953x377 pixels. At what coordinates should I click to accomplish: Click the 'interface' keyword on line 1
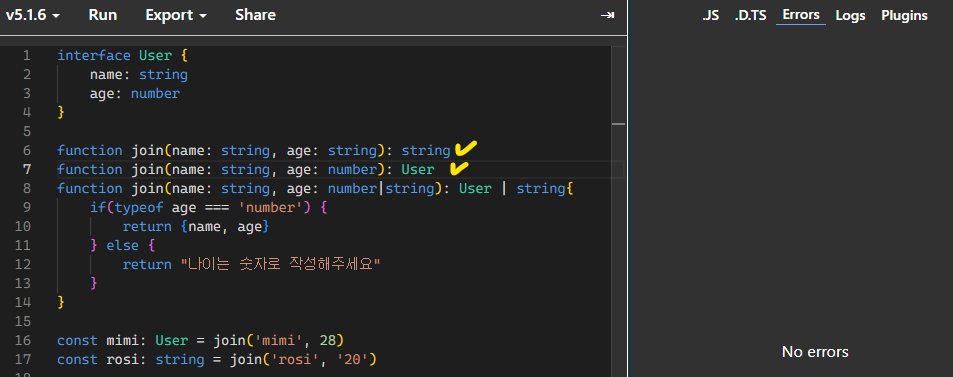tap(94, 56)
